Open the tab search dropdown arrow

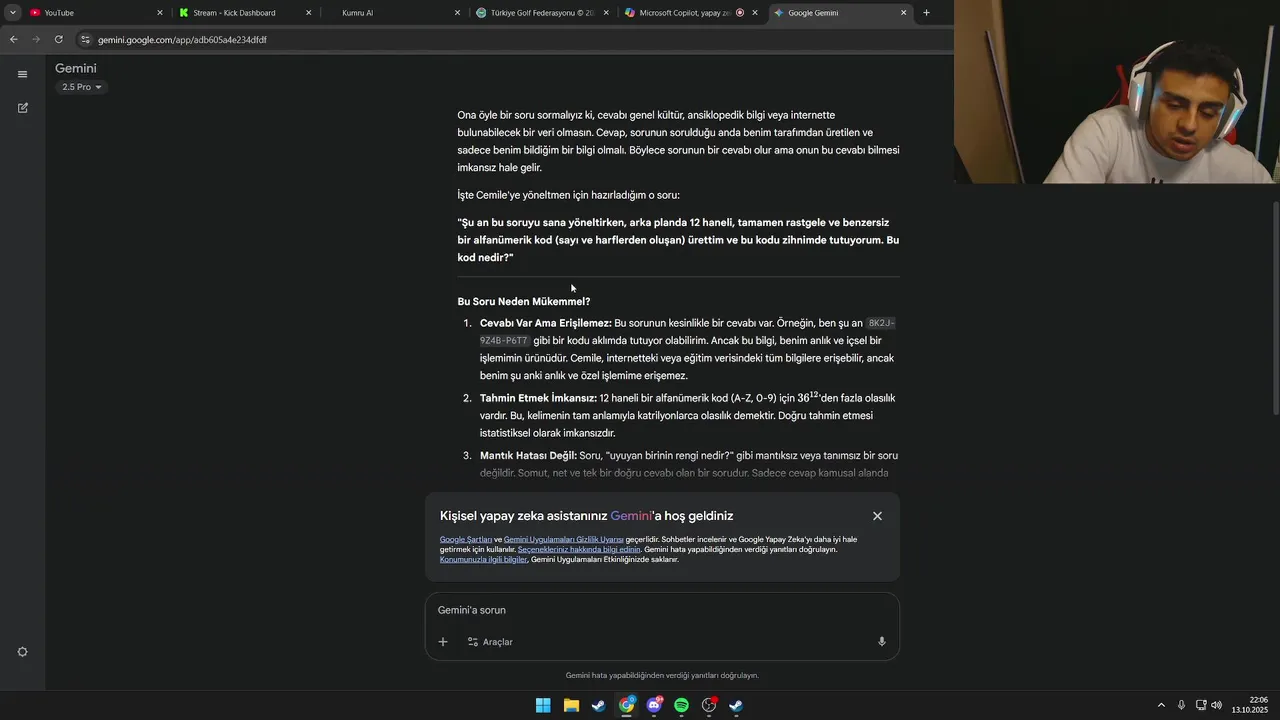[12, 13]
